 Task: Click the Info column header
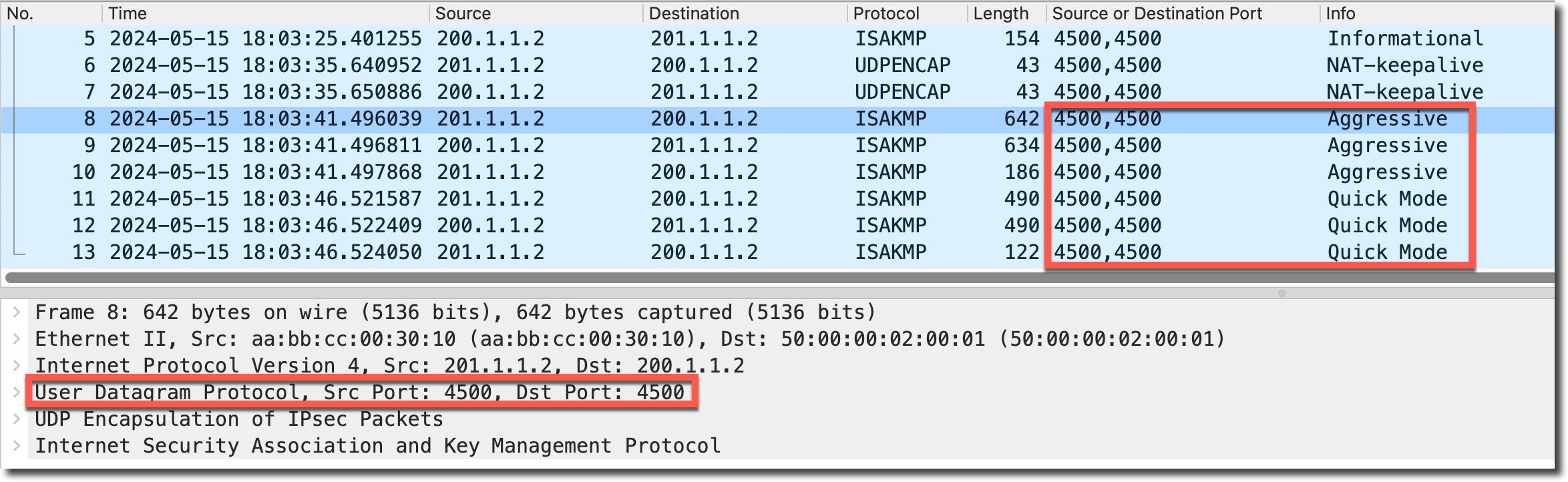[1340, 13]
